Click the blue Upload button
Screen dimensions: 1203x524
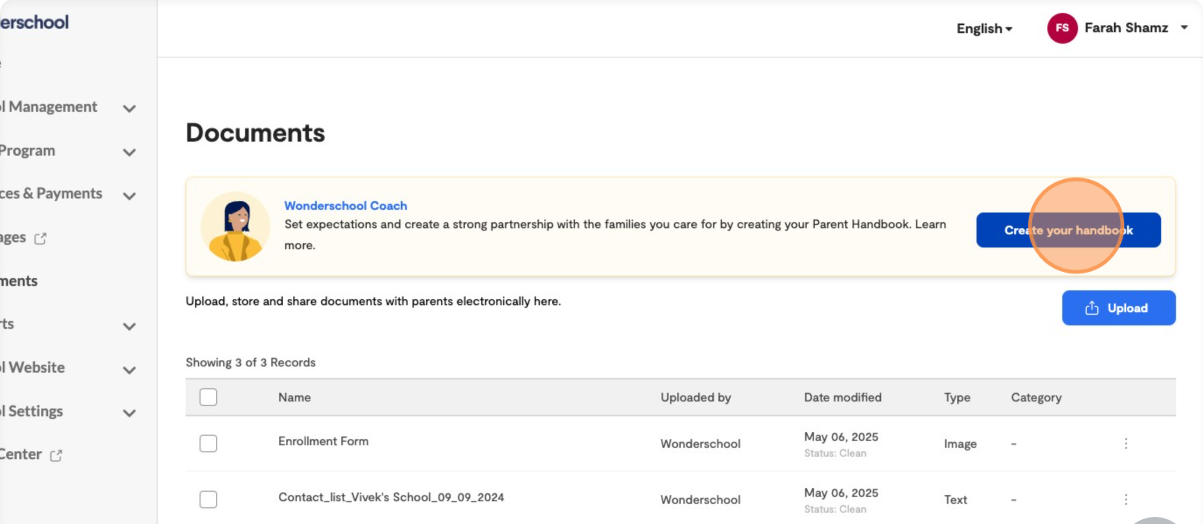click(x=1118, y=308)
